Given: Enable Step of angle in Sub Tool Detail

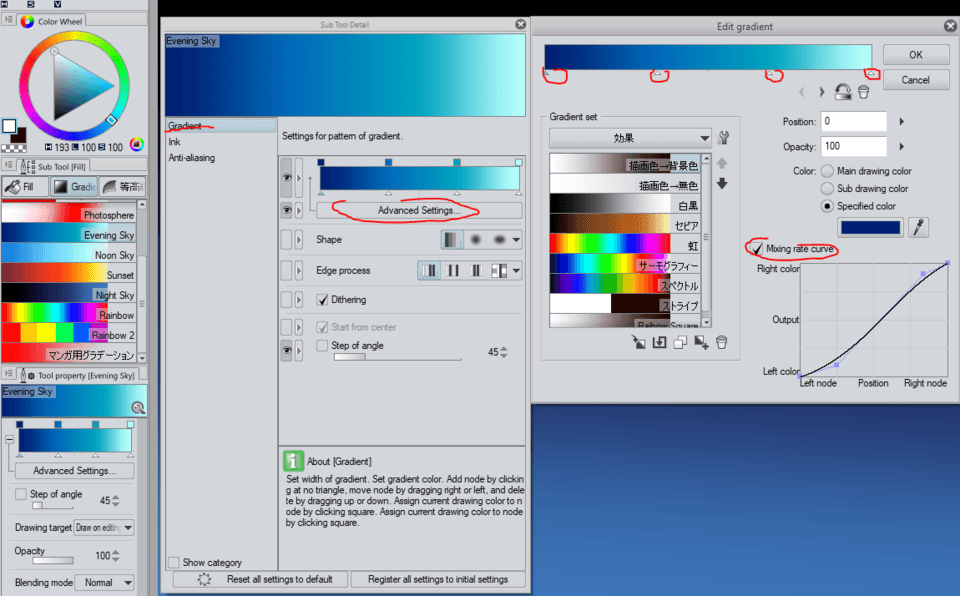Looking at the screenshot, I should click(322, 345).
